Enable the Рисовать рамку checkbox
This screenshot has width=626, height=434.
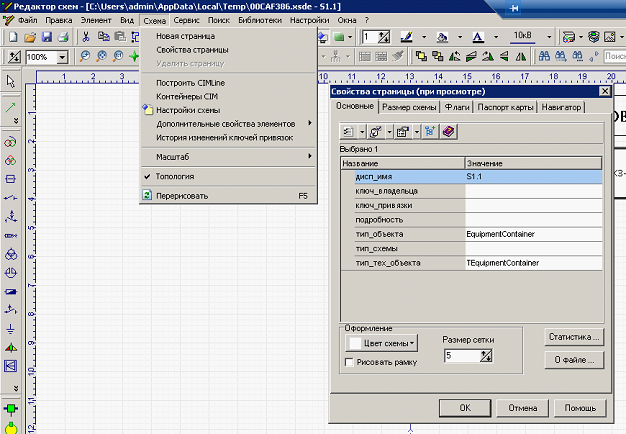click(348, 362)
